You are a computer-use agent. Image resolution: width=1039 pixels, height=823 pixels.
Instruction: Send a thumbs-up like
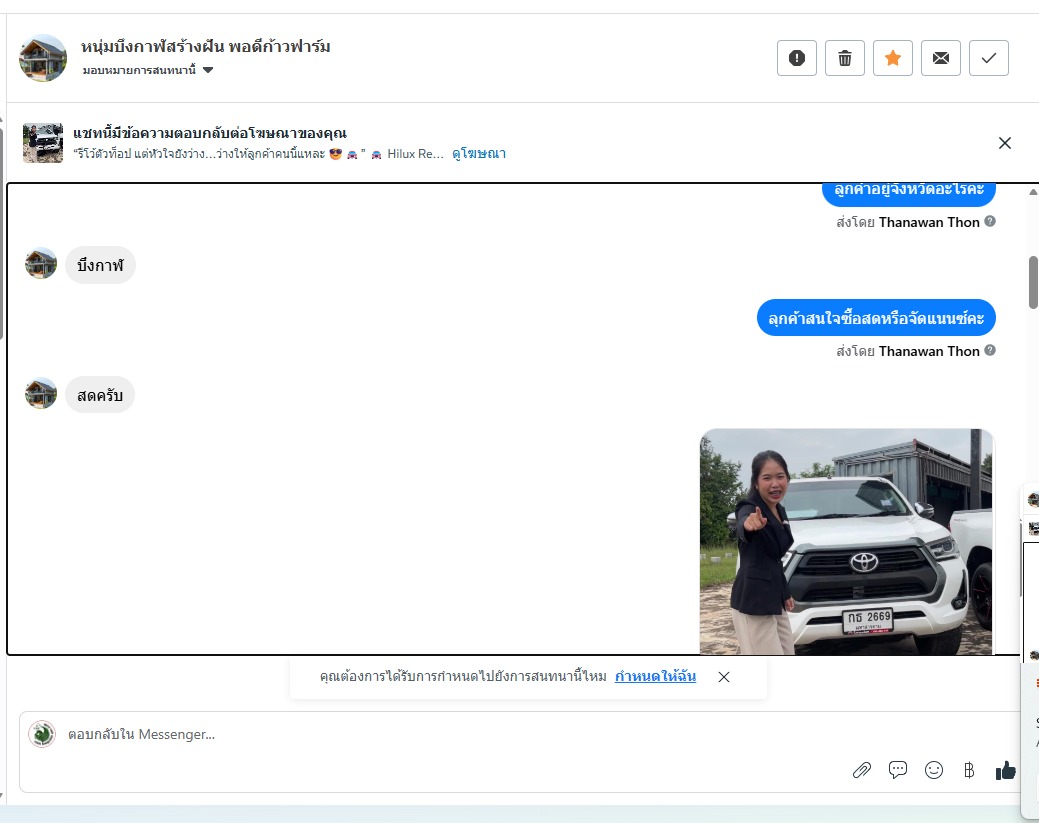[1005, 770]
